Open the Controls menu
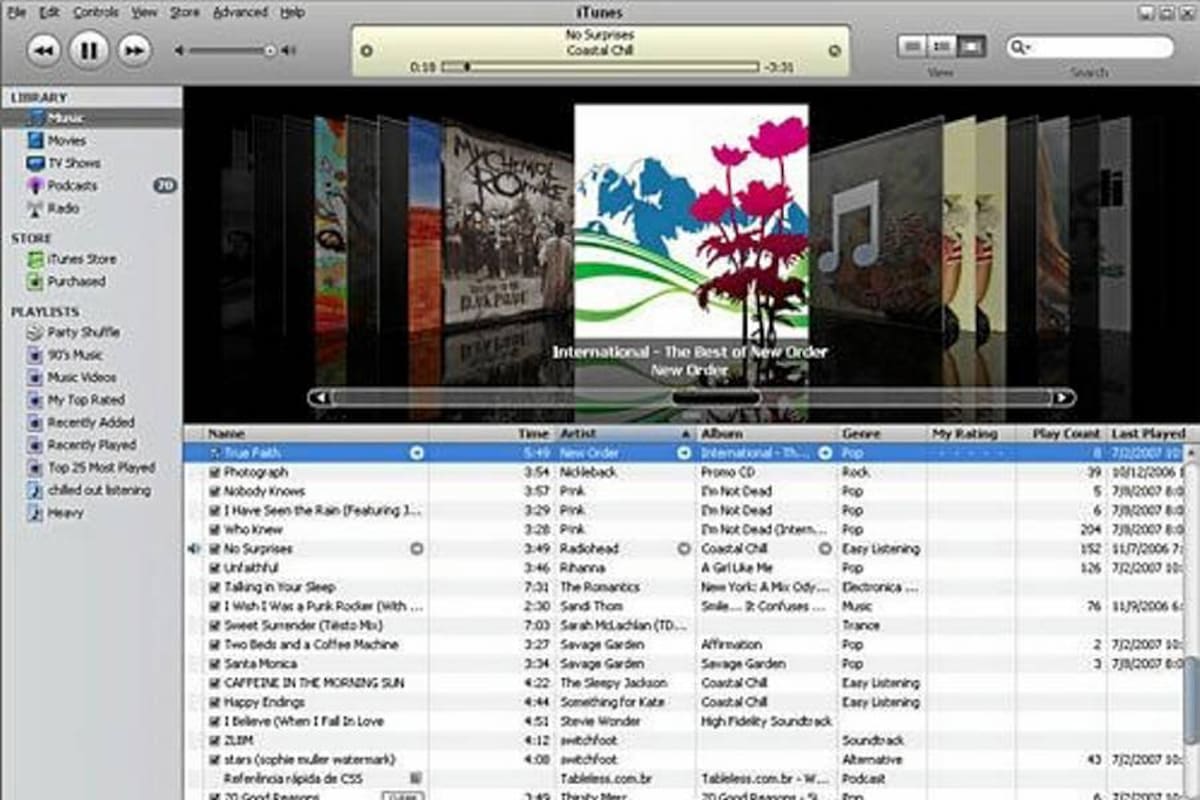The image size is (1200, 800). pos(96,12)
